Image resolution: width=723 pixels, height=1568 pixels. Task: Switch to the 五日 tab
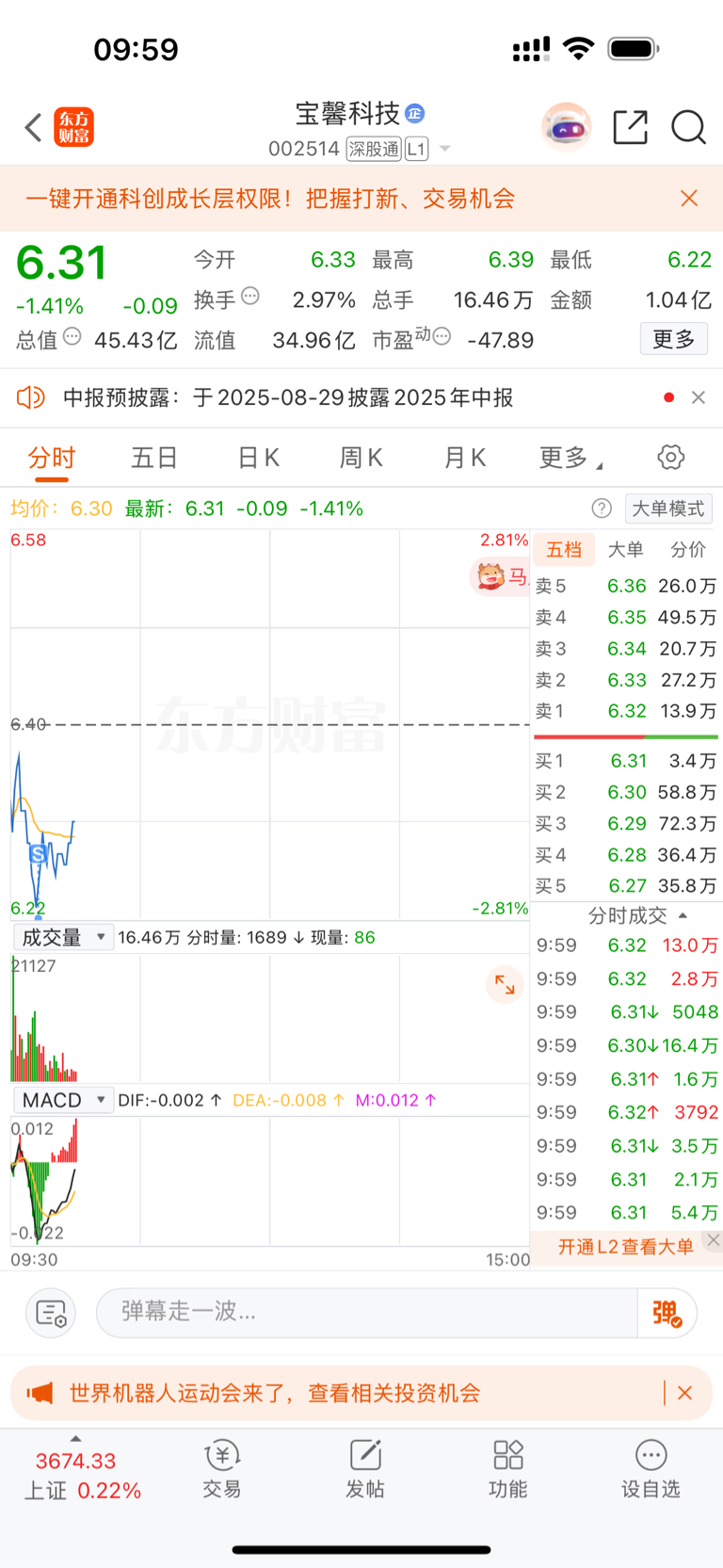[154, 458]
